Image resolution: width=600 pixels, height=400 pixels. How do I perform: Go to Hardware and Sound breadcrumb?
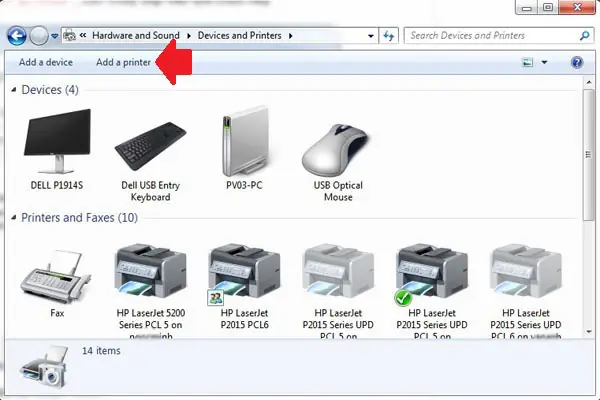136,36
